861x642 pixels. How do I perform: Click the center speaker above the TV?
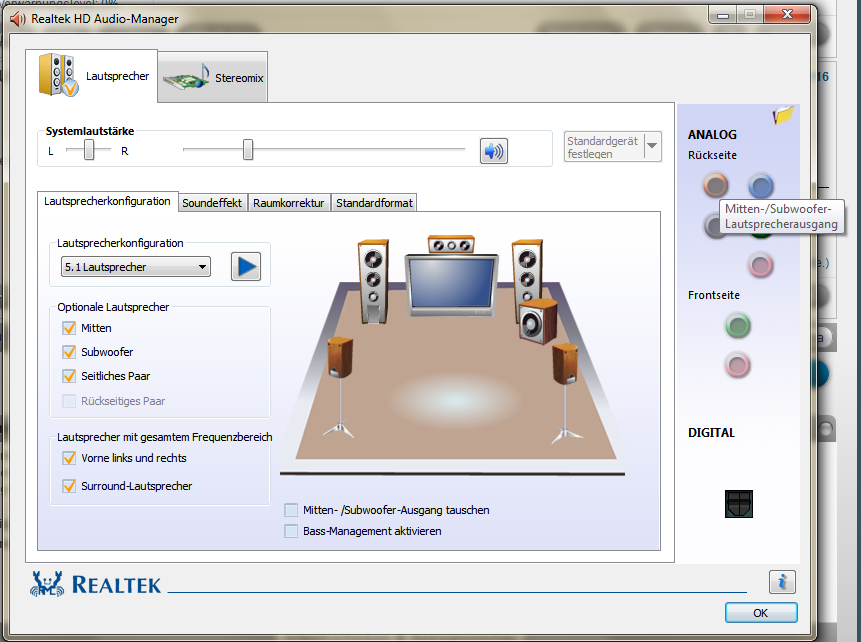449,244
